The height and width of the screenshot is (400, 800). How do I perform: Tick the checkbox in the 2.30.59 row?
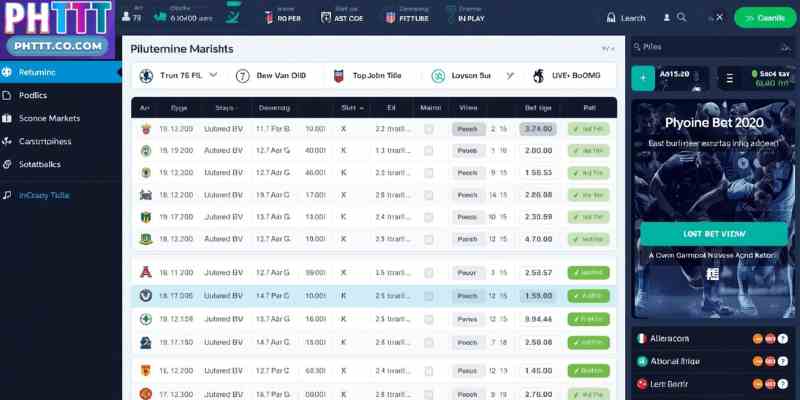(429, 217)
